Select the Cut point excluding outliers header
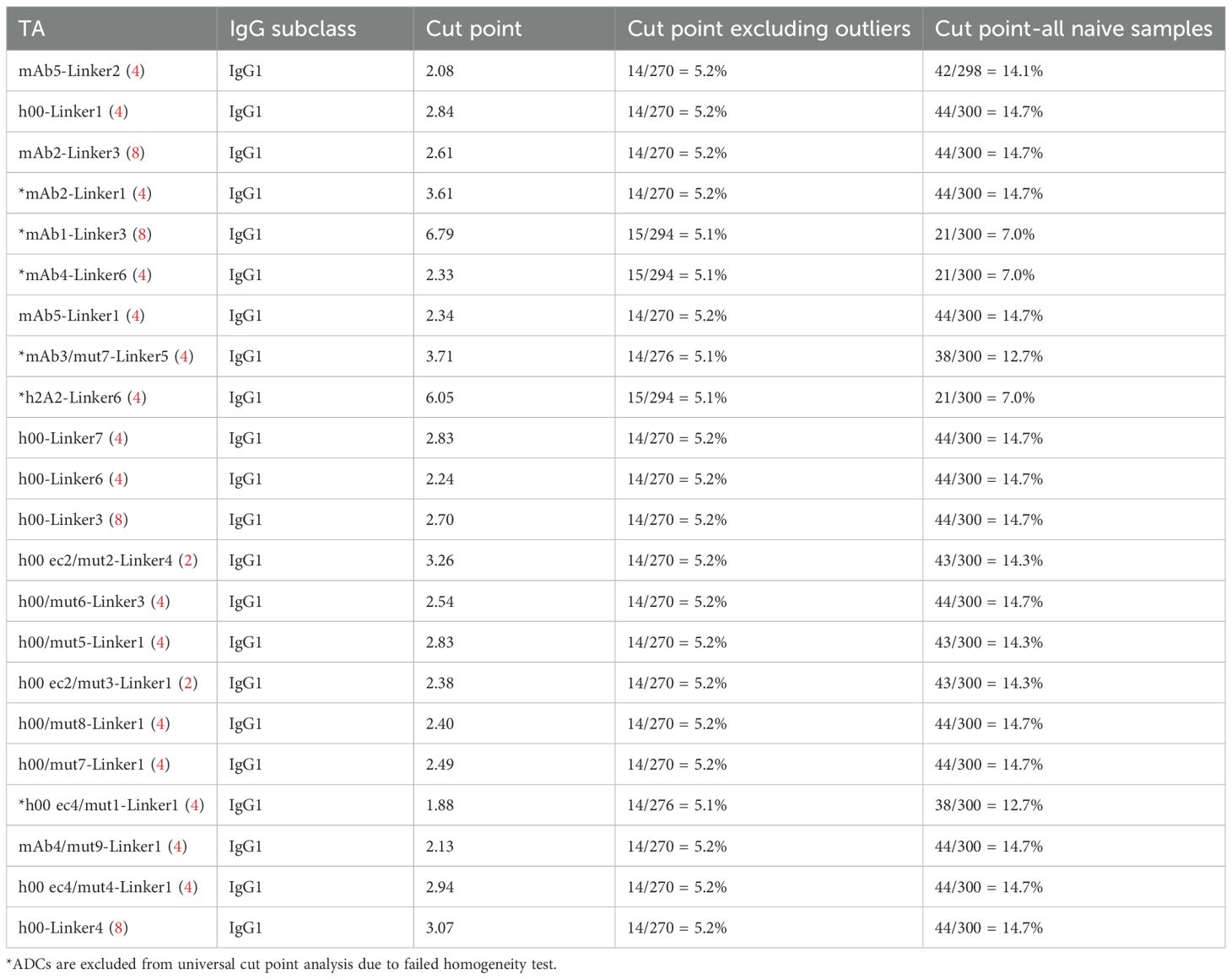The height and width of the screenshot is (979, 1232). (769, 29)
